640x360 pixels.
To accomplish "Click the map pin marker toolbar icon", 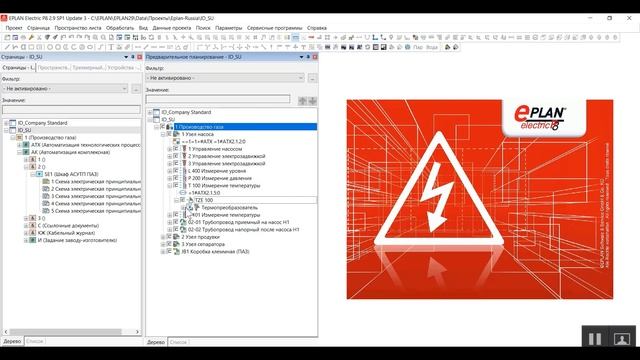I will click(x=391, y=37).
